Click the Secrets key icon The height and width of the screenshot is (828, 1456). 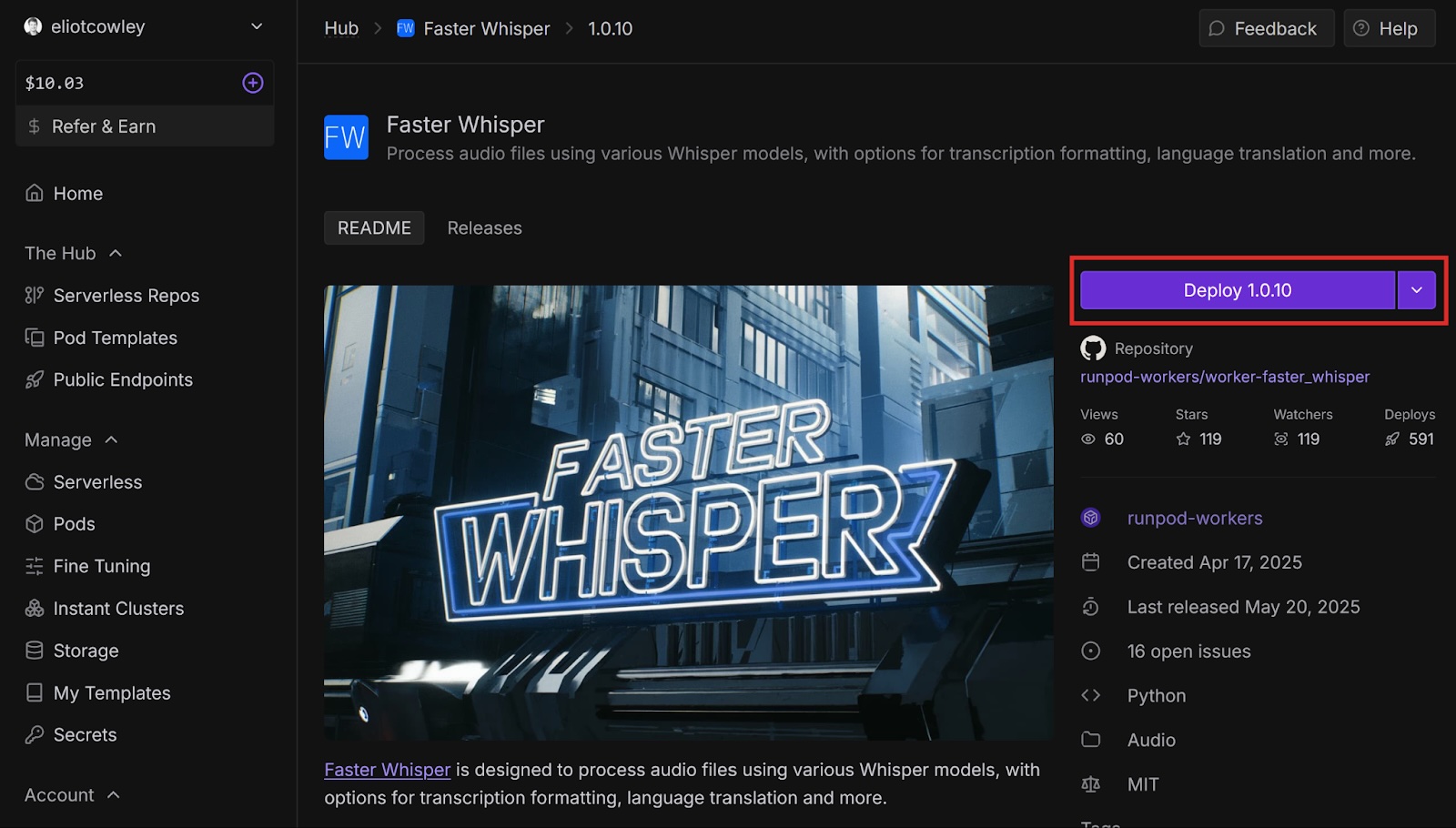tap(35, 734)
